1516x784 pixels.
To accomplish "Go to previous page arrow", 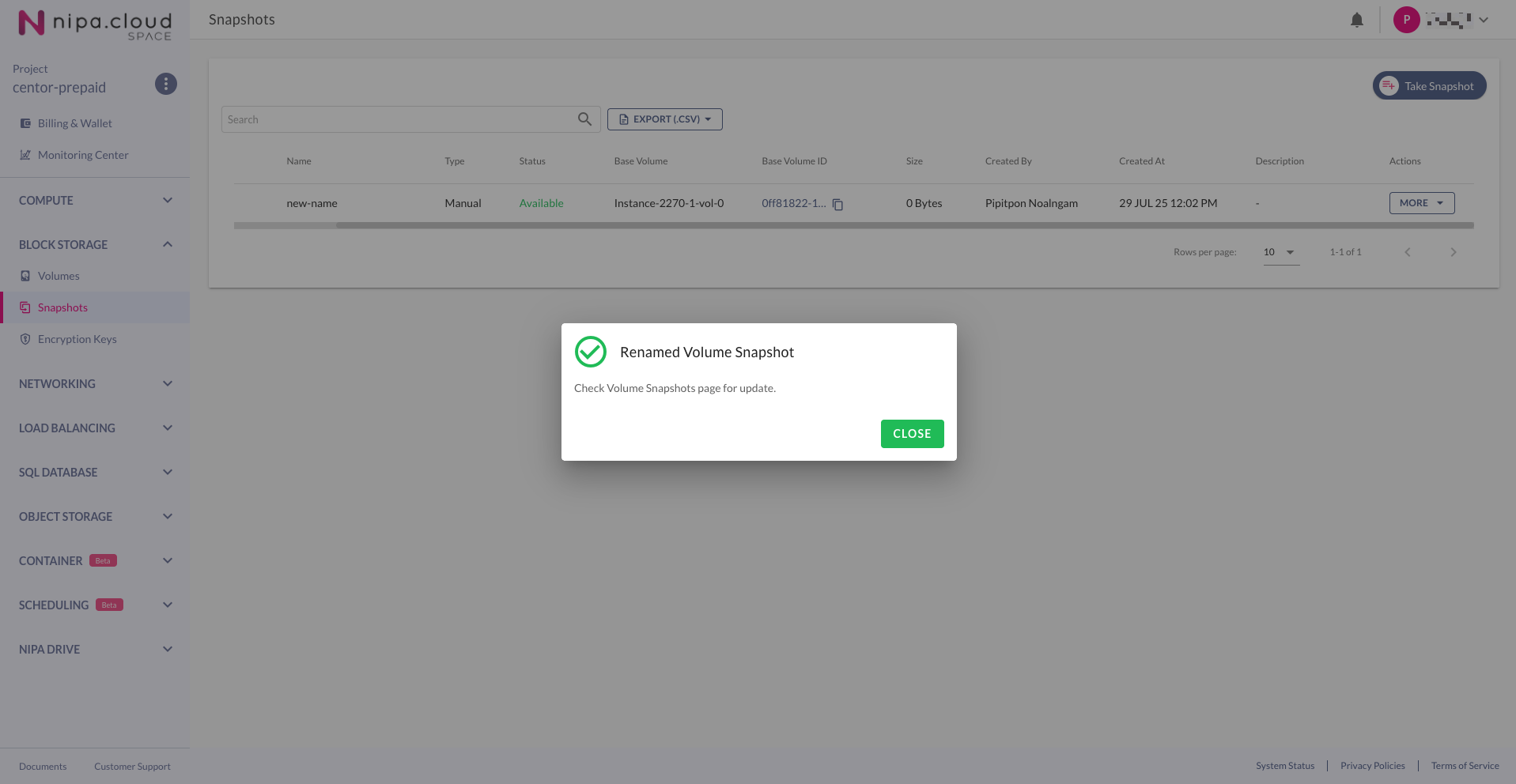I will 1407,252.
